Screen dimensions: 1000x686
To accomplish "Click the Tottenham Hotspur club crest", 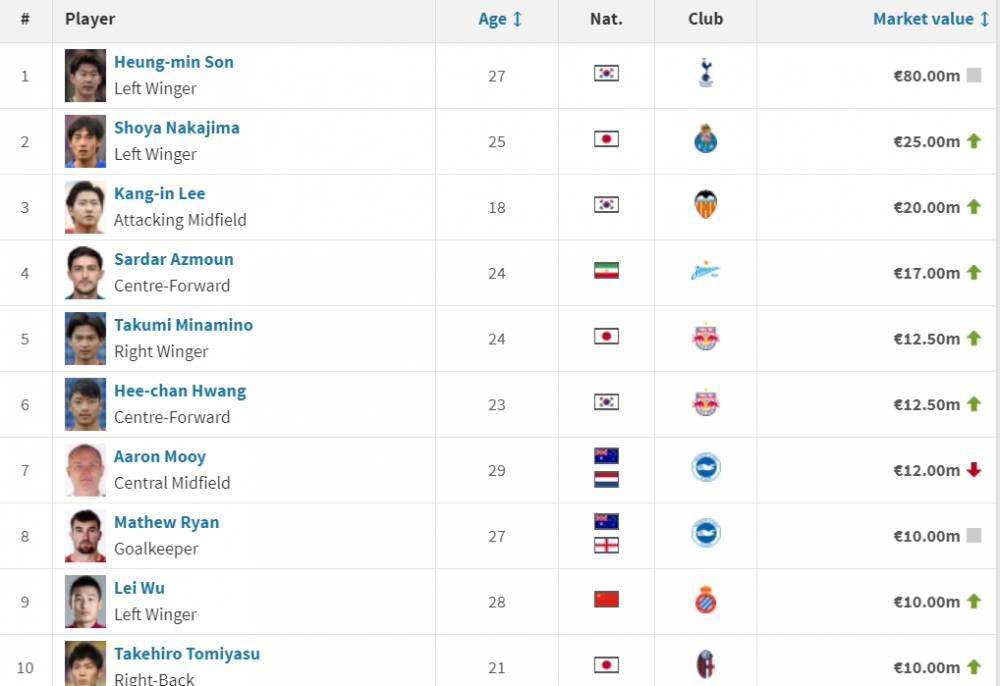I will pyautogui.click(x=705, y=73).
